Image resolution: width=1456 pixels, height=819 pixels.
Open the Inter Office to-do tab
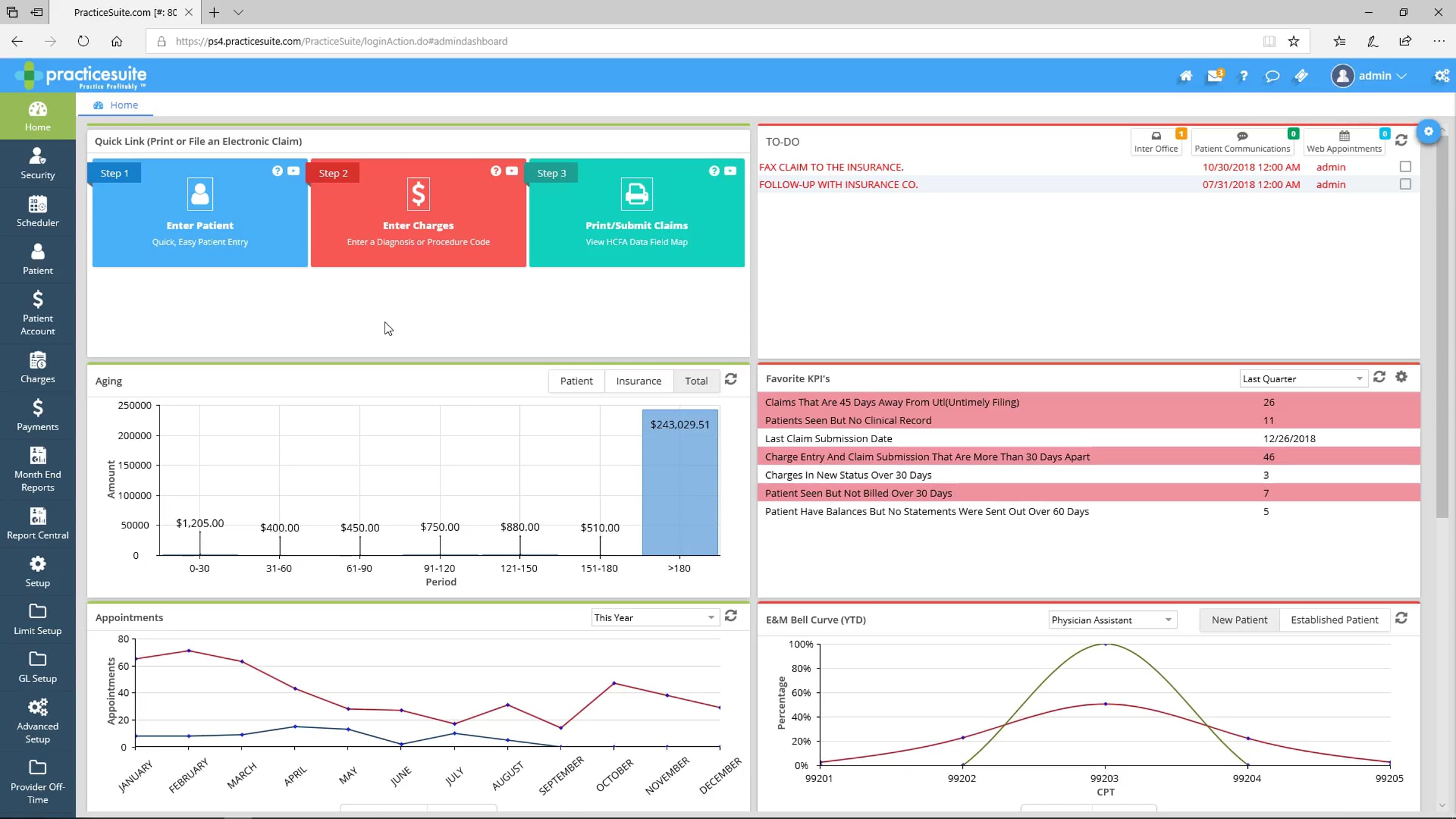click(x=1156, y=142)
